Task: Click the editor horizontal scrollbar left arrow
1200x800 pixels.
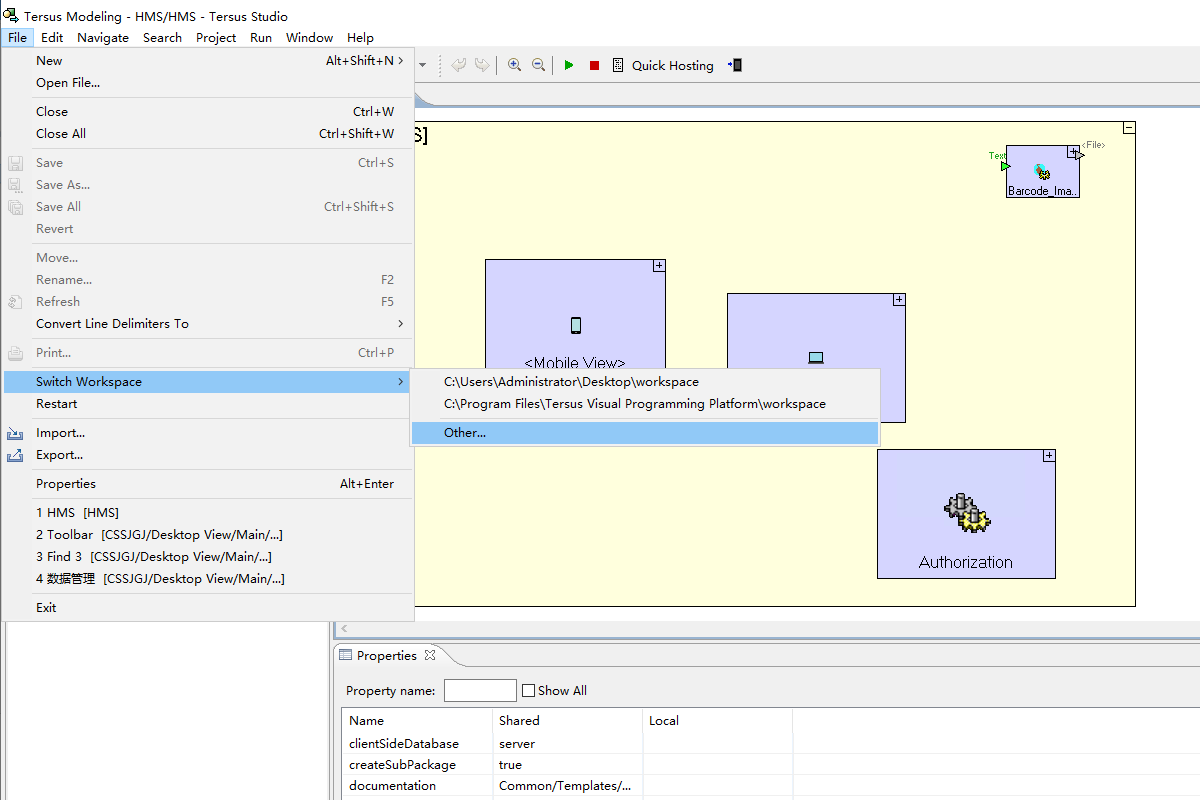Action: pos(345,629)
